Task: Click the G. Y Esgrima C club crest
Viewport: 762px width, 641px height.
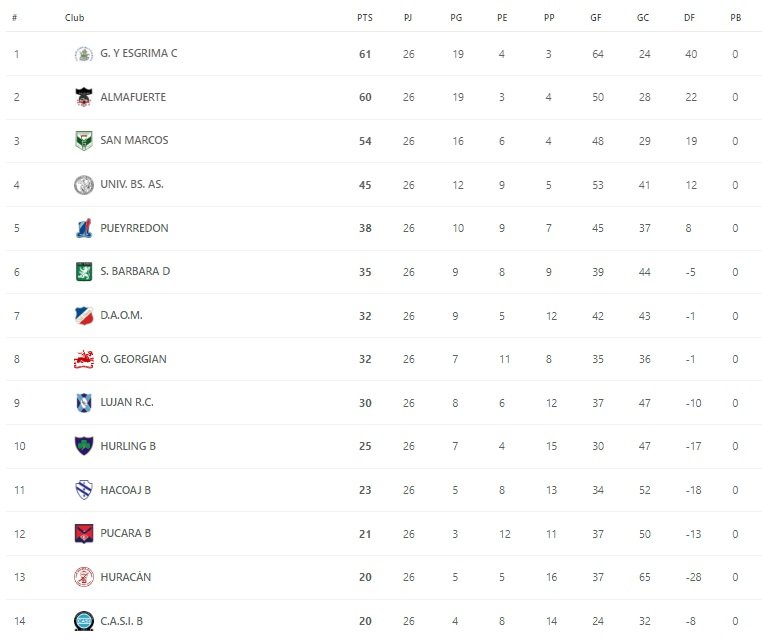Action: tap(84, 54)
